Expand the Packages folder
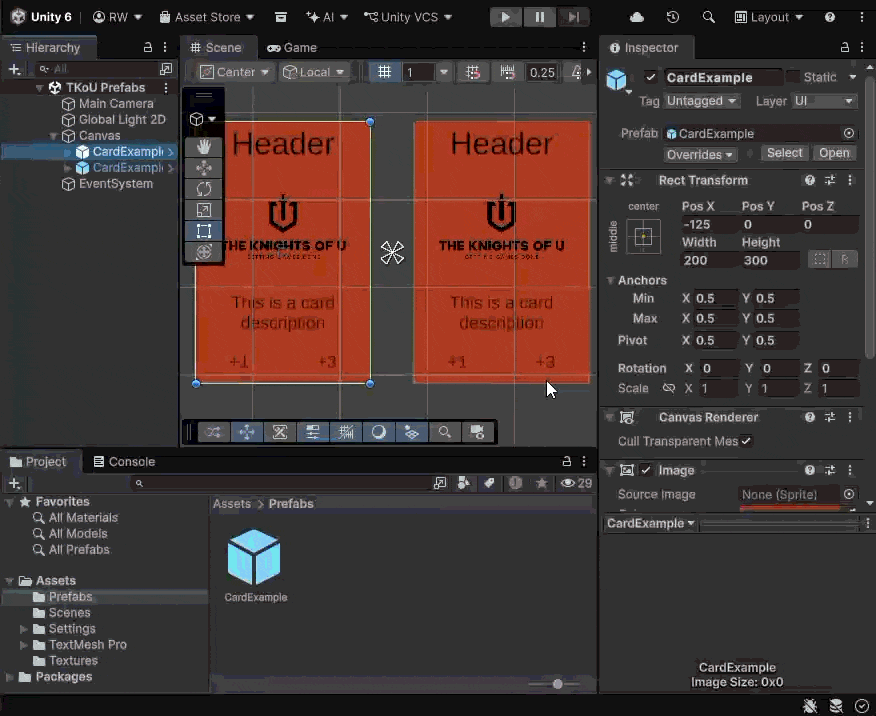This screenshot has height=716, width=876. point(9,677)
